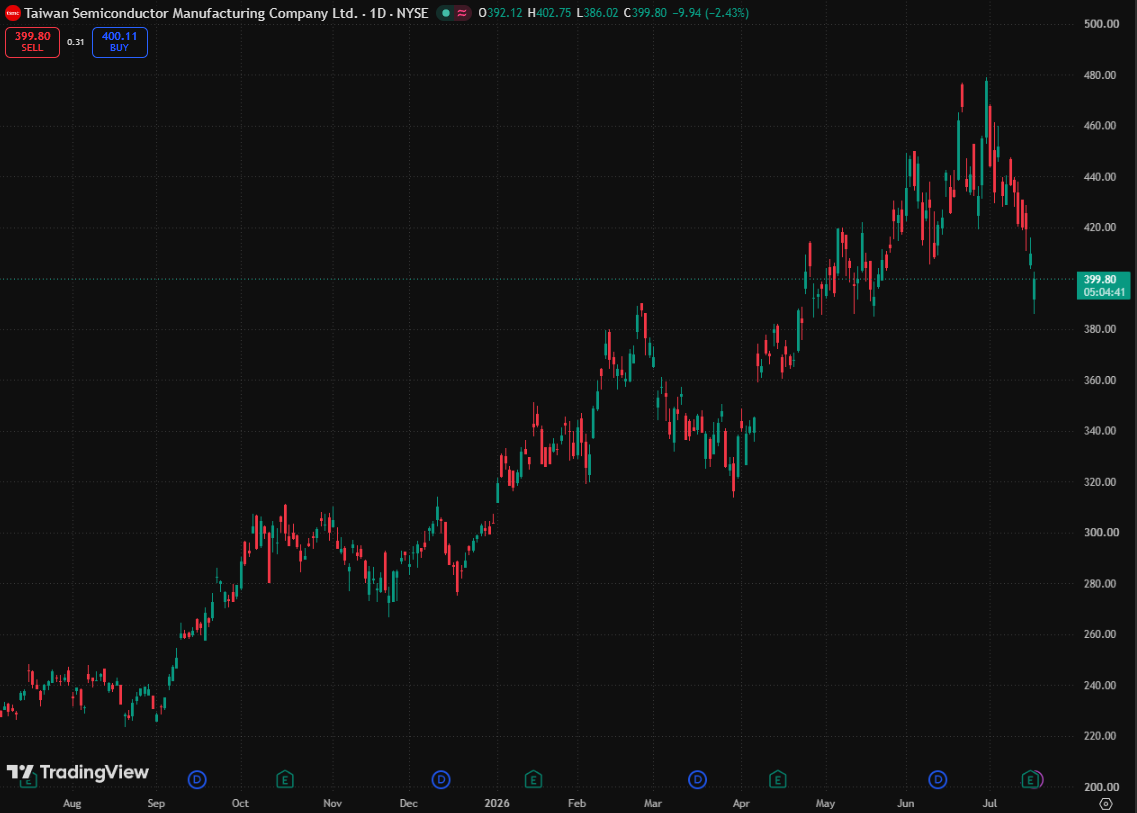Click the high value H402.75

tap(550, 13)
